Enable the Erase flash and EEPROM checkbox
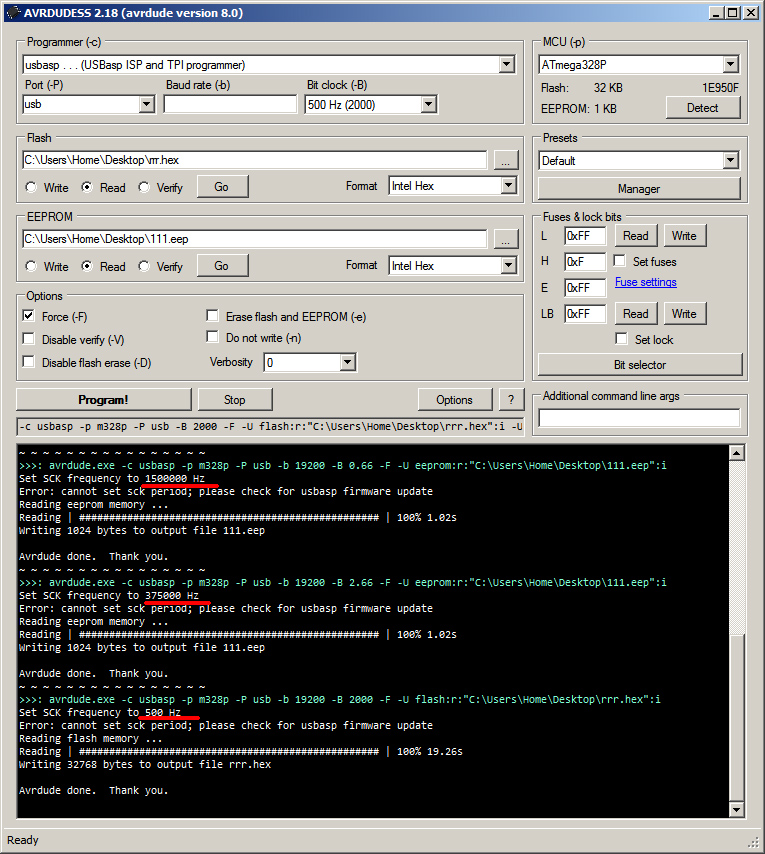The width and height of the screenshot is (765, 854). coord(212,316)
